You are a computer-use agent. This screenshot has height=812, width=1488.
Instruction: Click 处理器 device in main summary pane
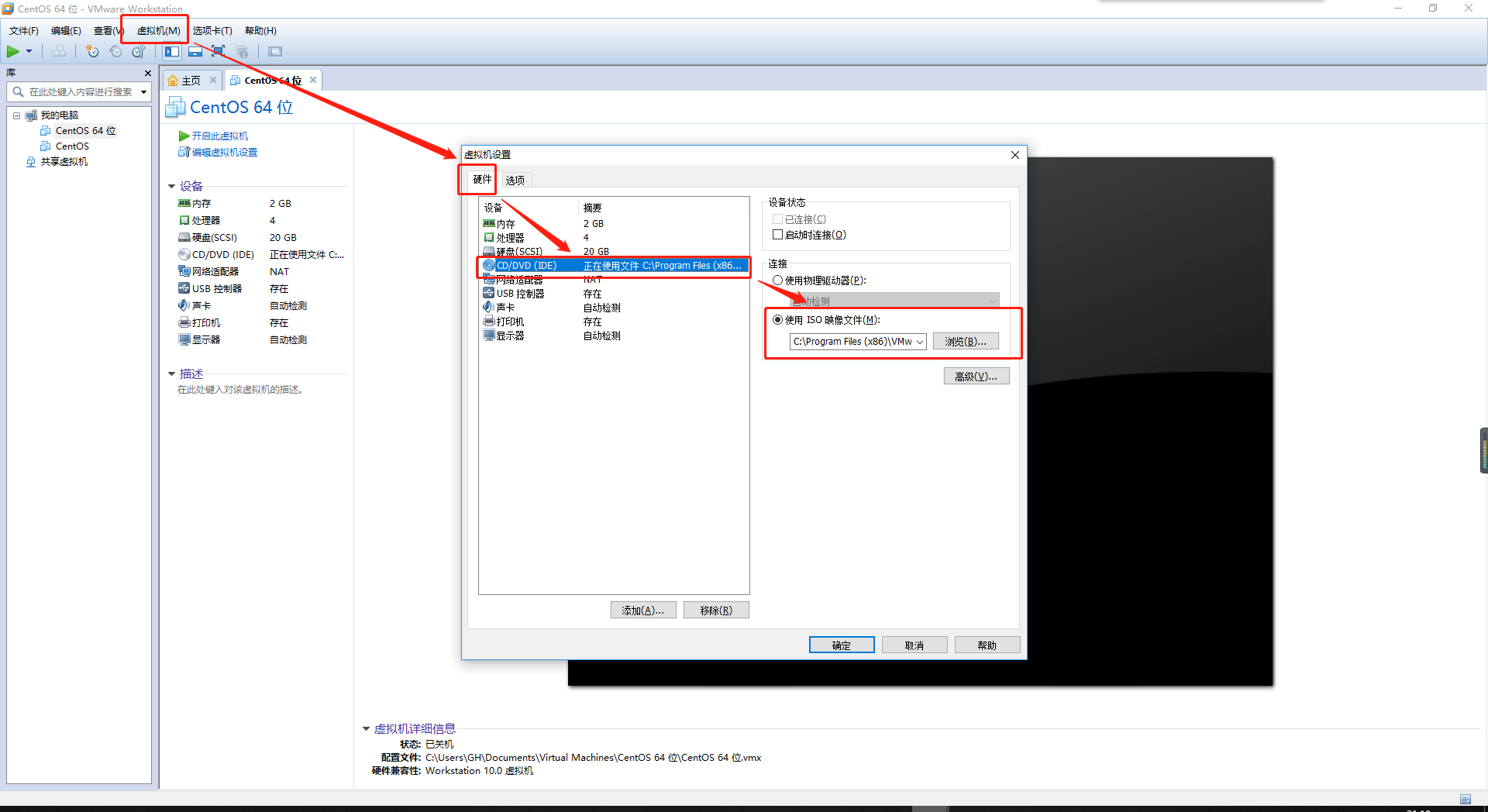click(206, 221)
